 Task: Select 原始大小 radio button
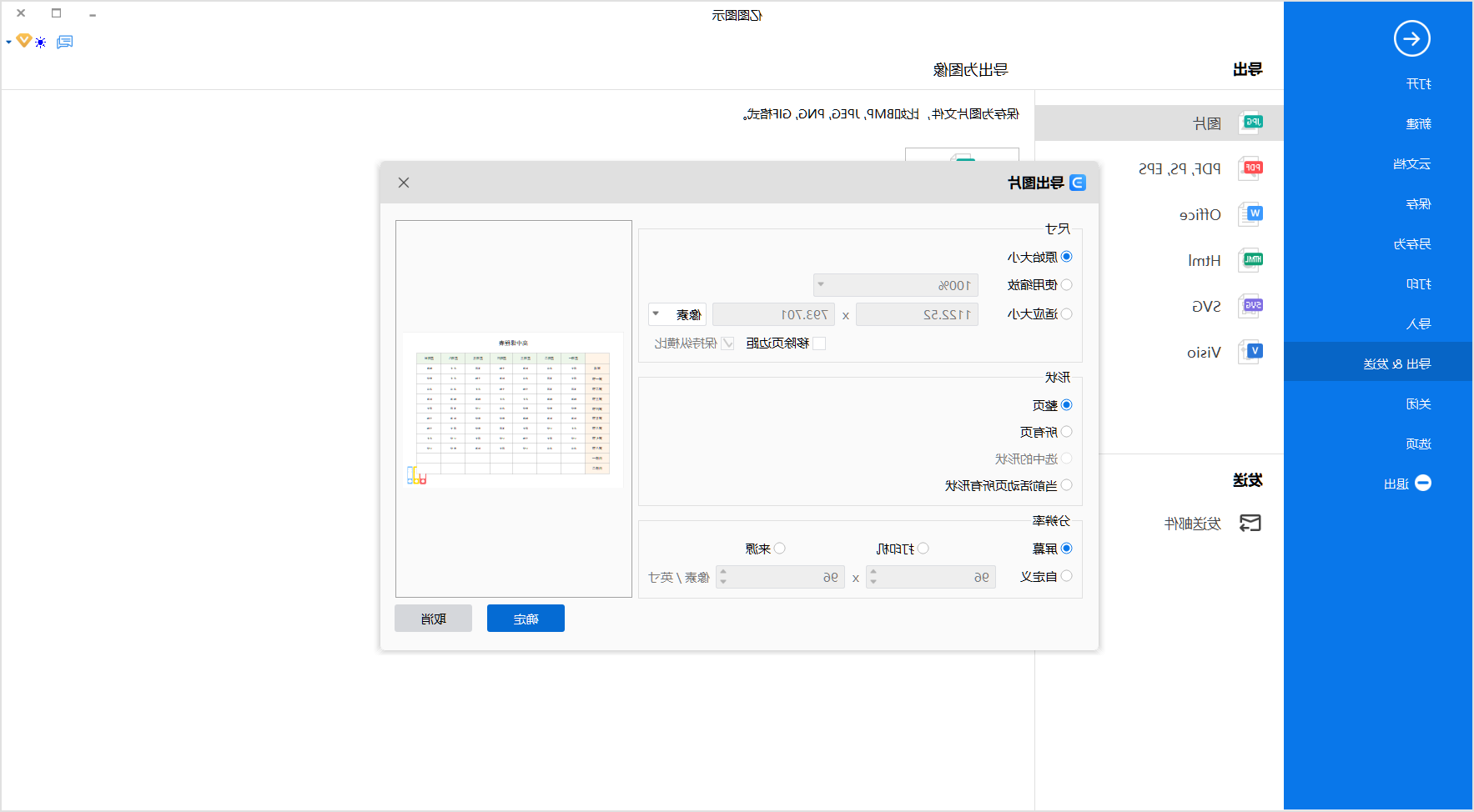[1066, 257]
